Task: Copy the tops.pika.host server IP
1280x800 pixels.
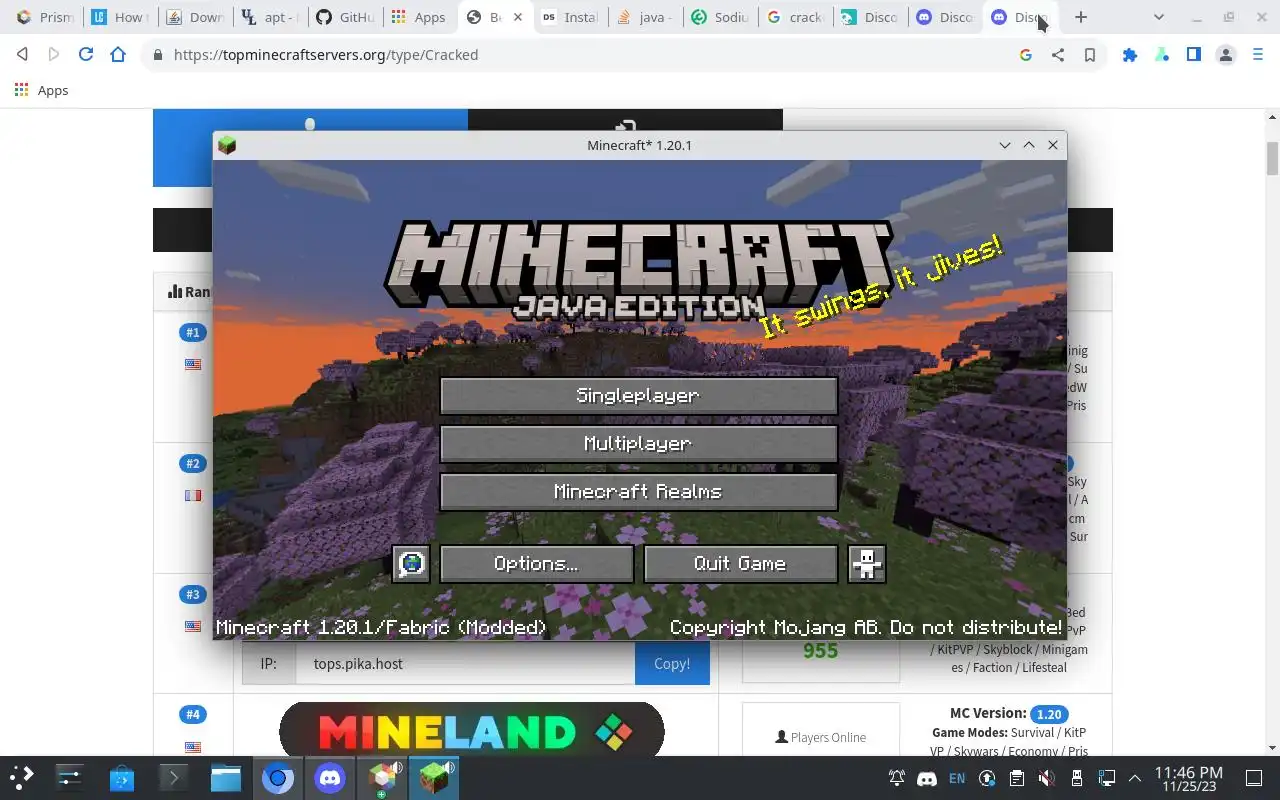Action: (672, 664)
